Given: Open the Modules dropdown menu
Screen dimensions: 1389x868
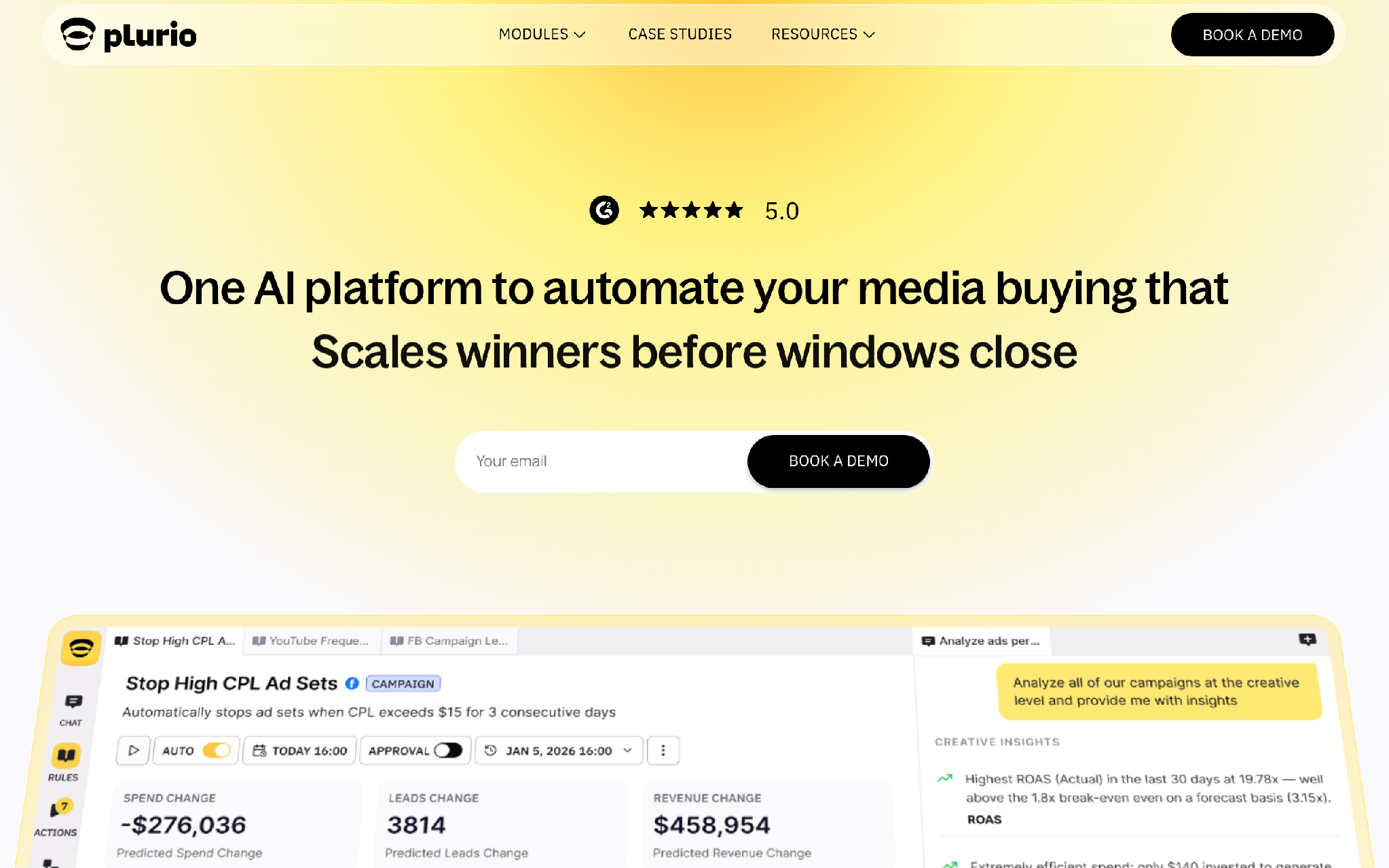Looking at the screenshot, I should pos(542,34).
